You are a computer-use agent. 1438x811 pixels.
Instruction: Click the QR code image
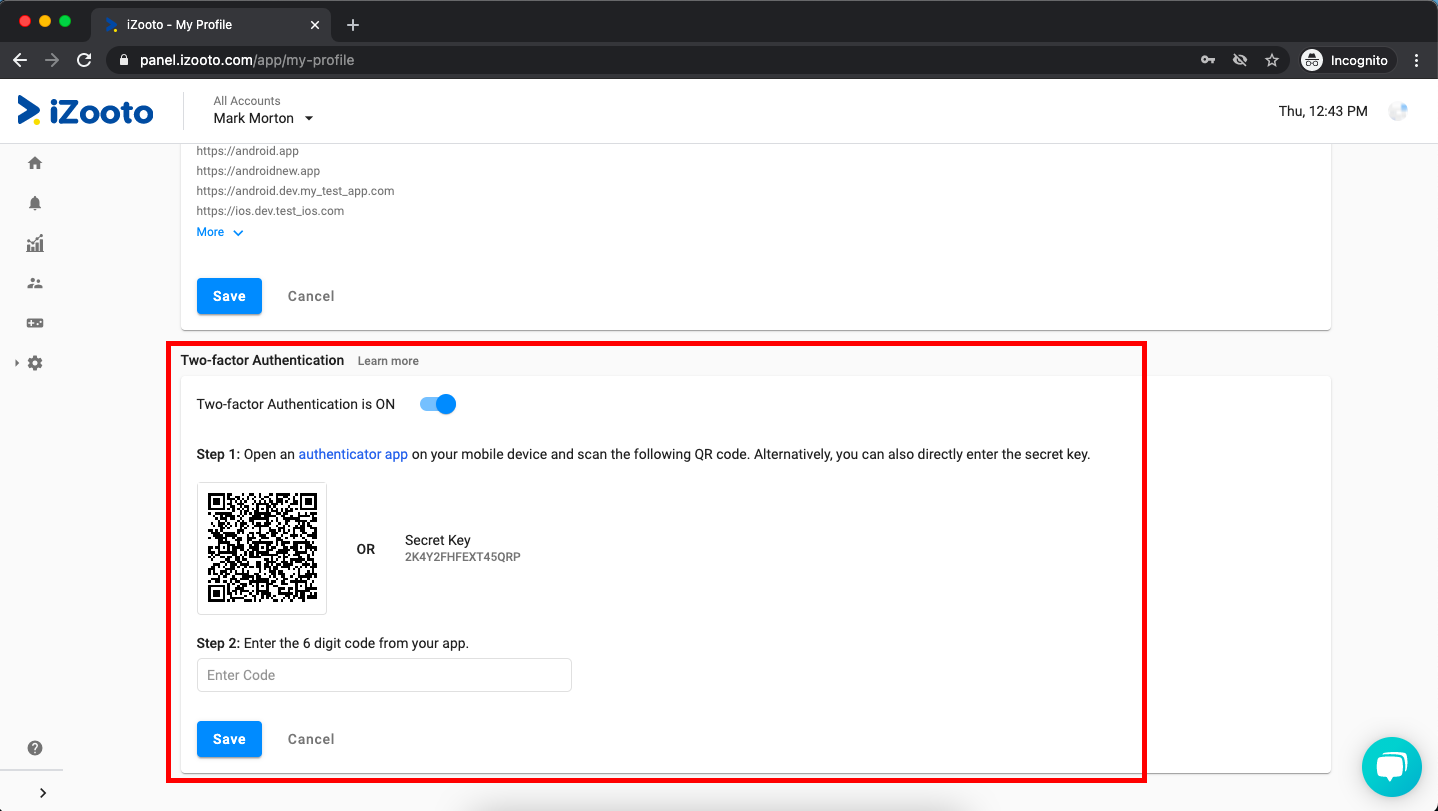262,548
